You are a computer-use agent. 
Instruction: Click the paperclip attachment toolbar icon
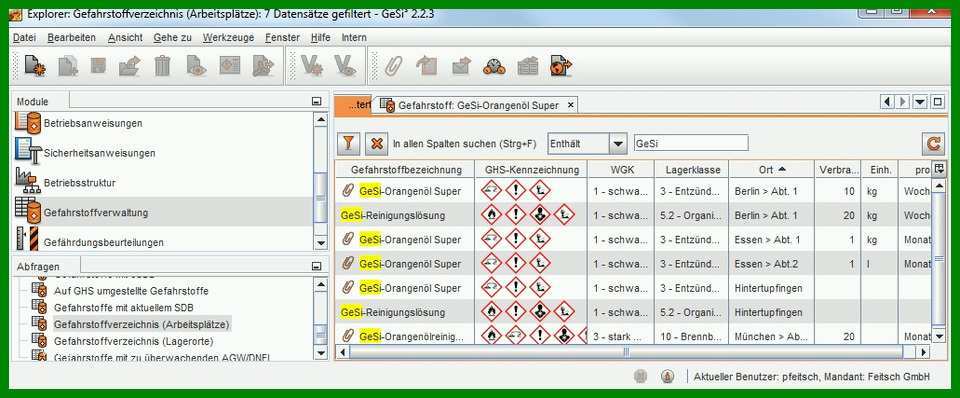click(393, 65)
